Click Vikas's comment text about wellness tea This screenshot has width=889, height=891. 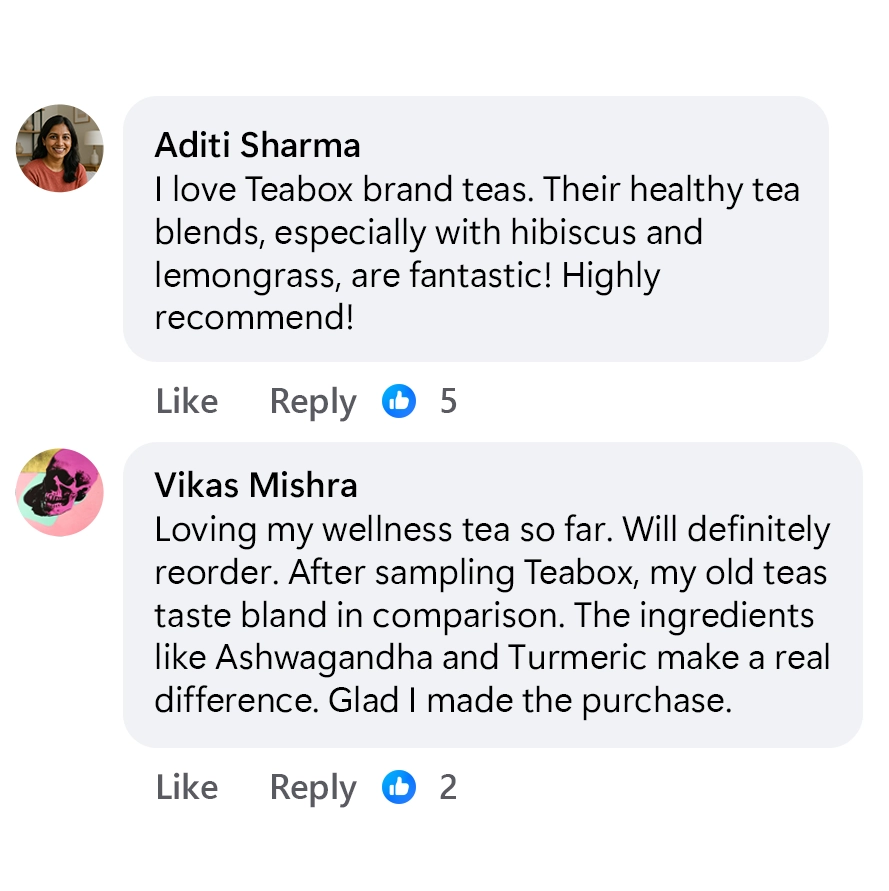click(492, 615)
